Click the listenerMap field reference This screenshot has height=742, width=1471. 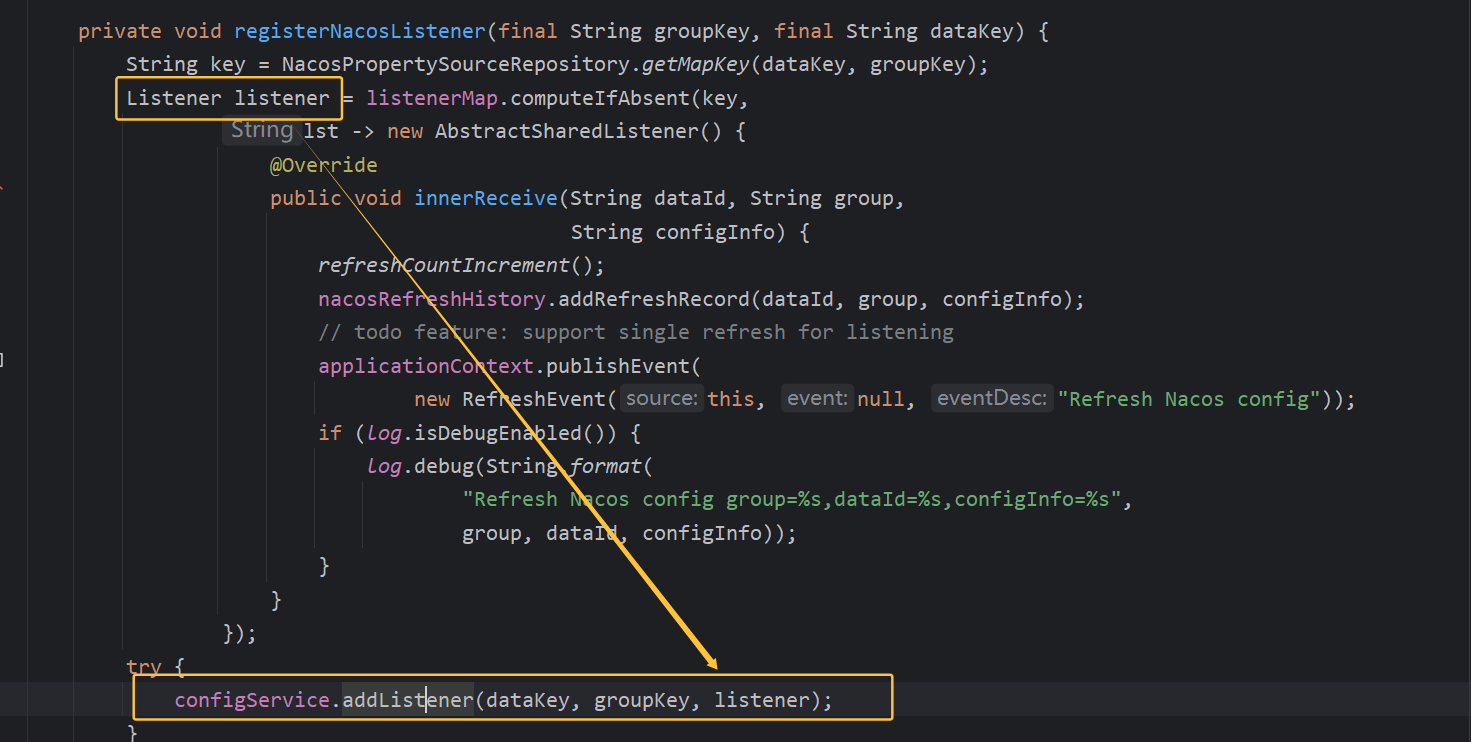[432, 98]
